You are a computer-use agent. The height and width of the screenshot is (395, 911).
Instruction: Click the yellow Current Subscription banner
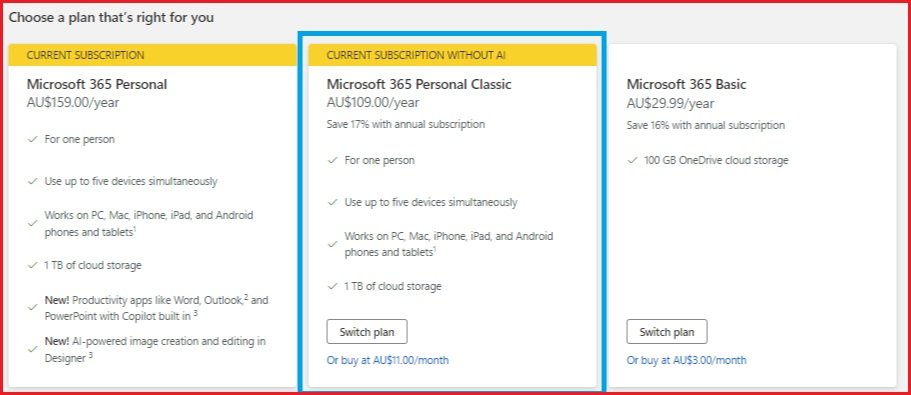pyautogui.click(x=153, y=55)
